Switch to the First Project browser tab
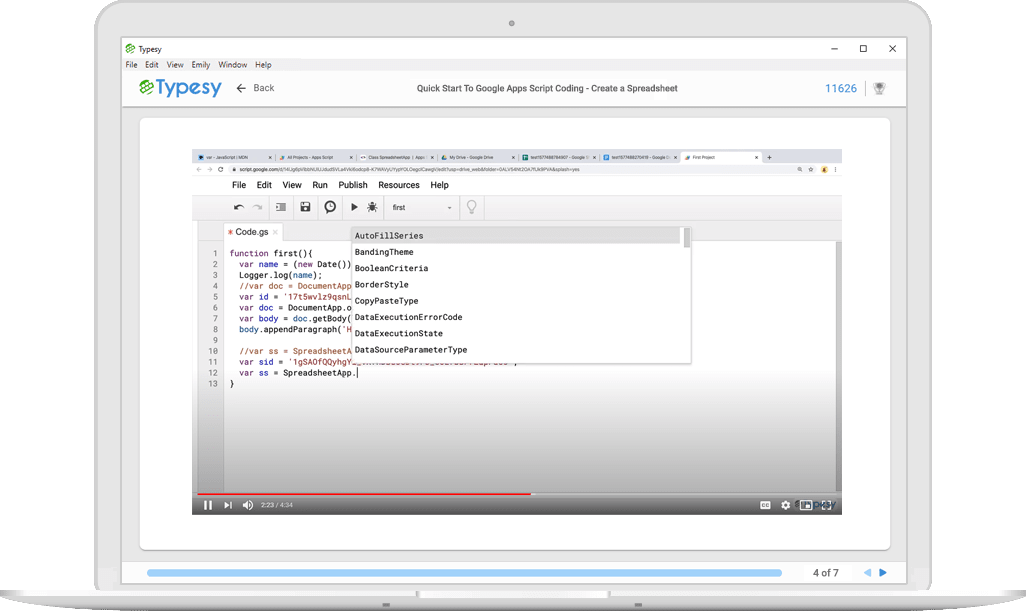Screen dimensions: 1026x611 coord(720,158)
